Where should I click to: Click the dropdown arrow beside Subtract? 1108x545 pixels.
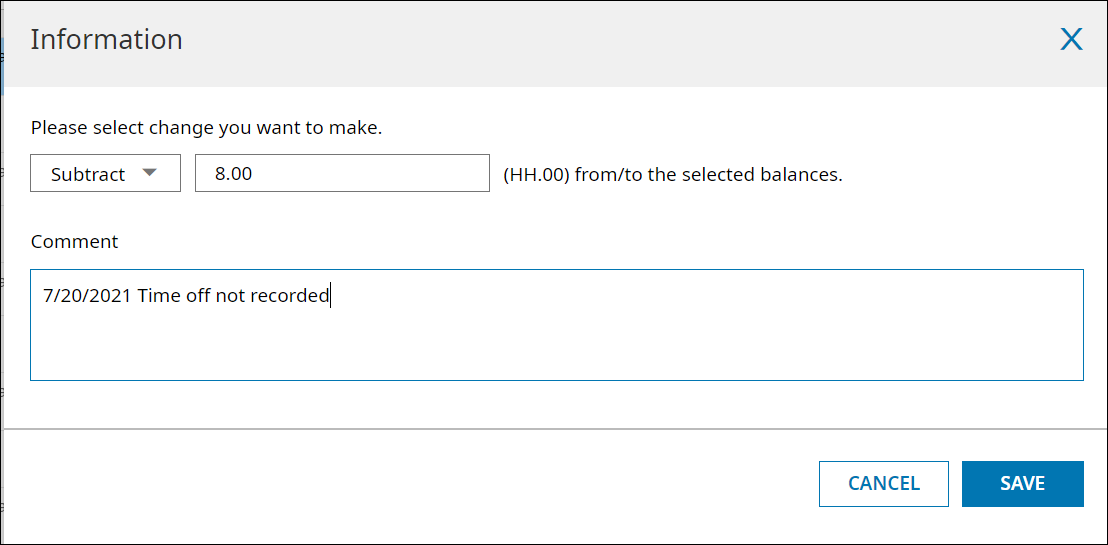point(150,172)
